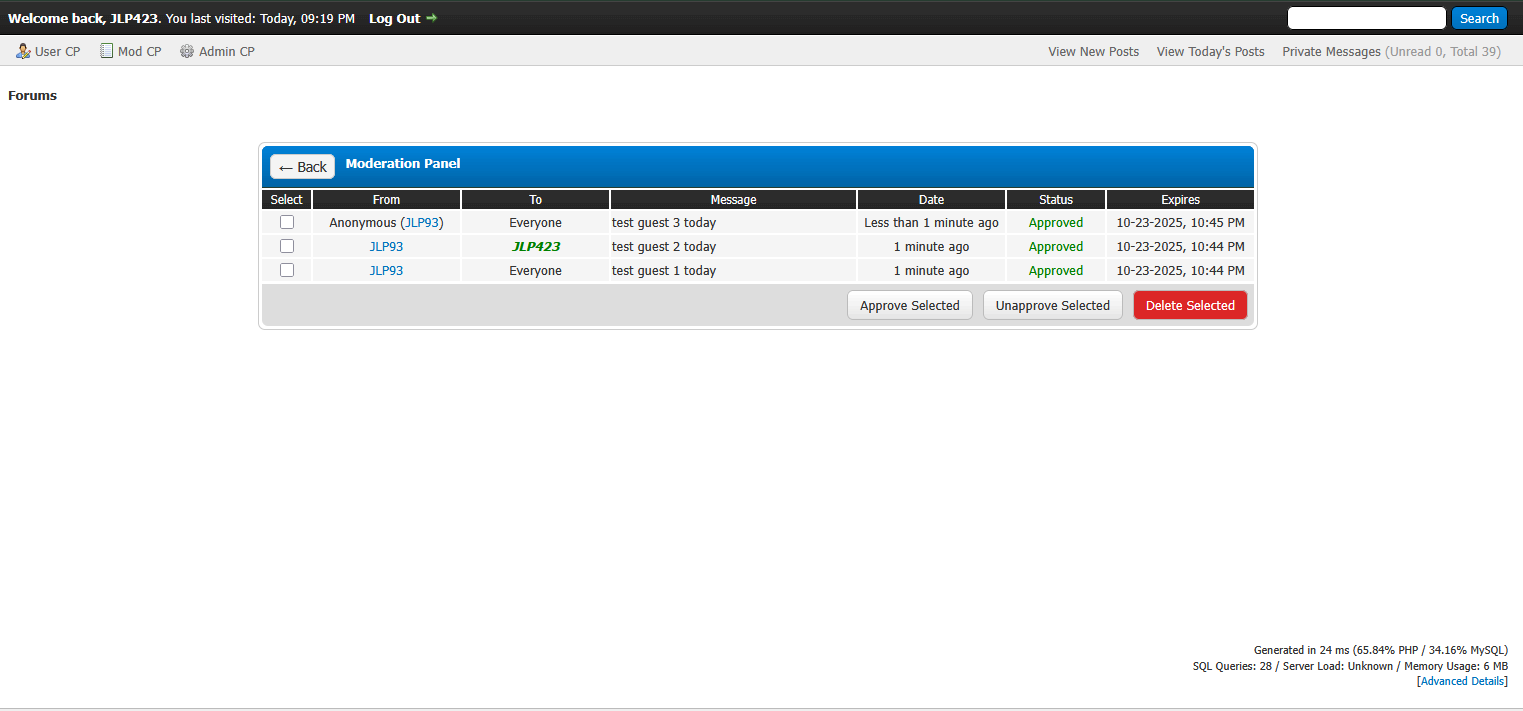1523x711 pixels.
Task: Open JLP93 profile link in Anonymous row
Action: click(x=422, y=223)
